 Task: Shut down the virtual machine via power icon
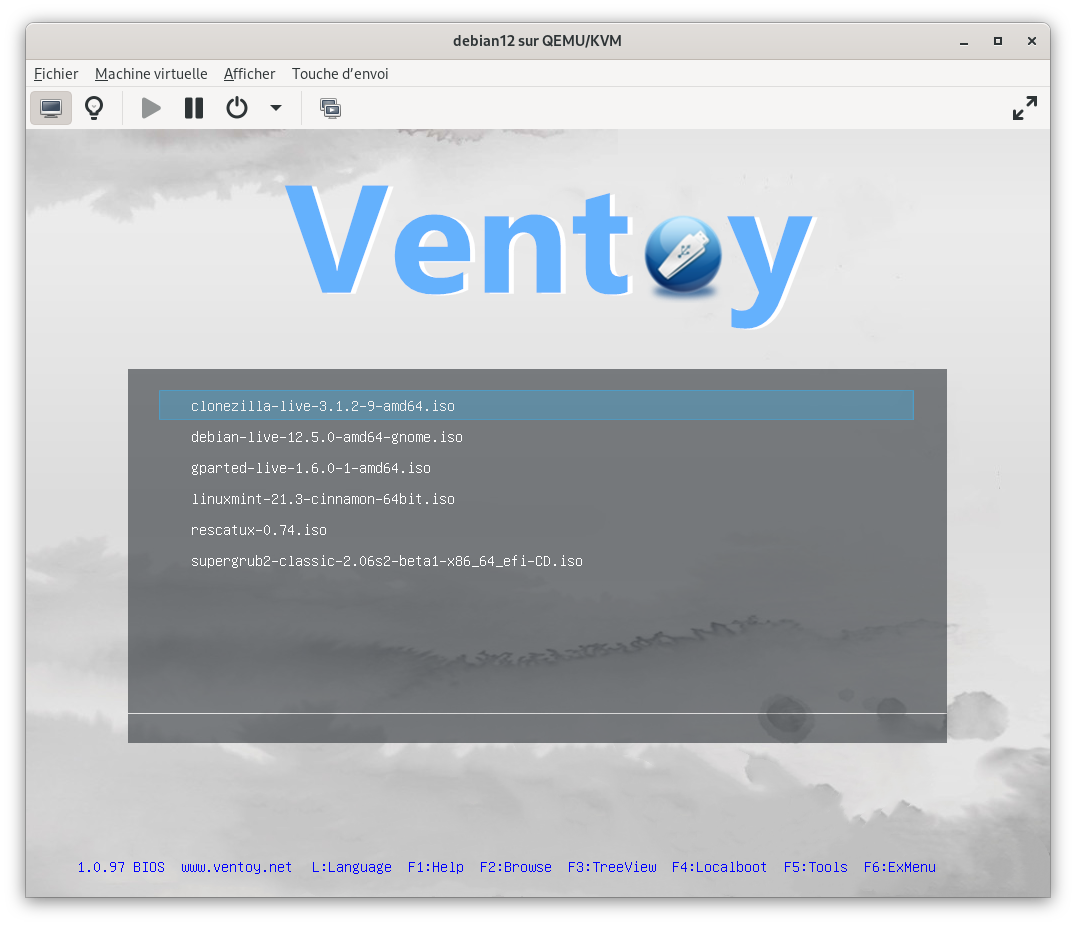click(x=237, y=108)
